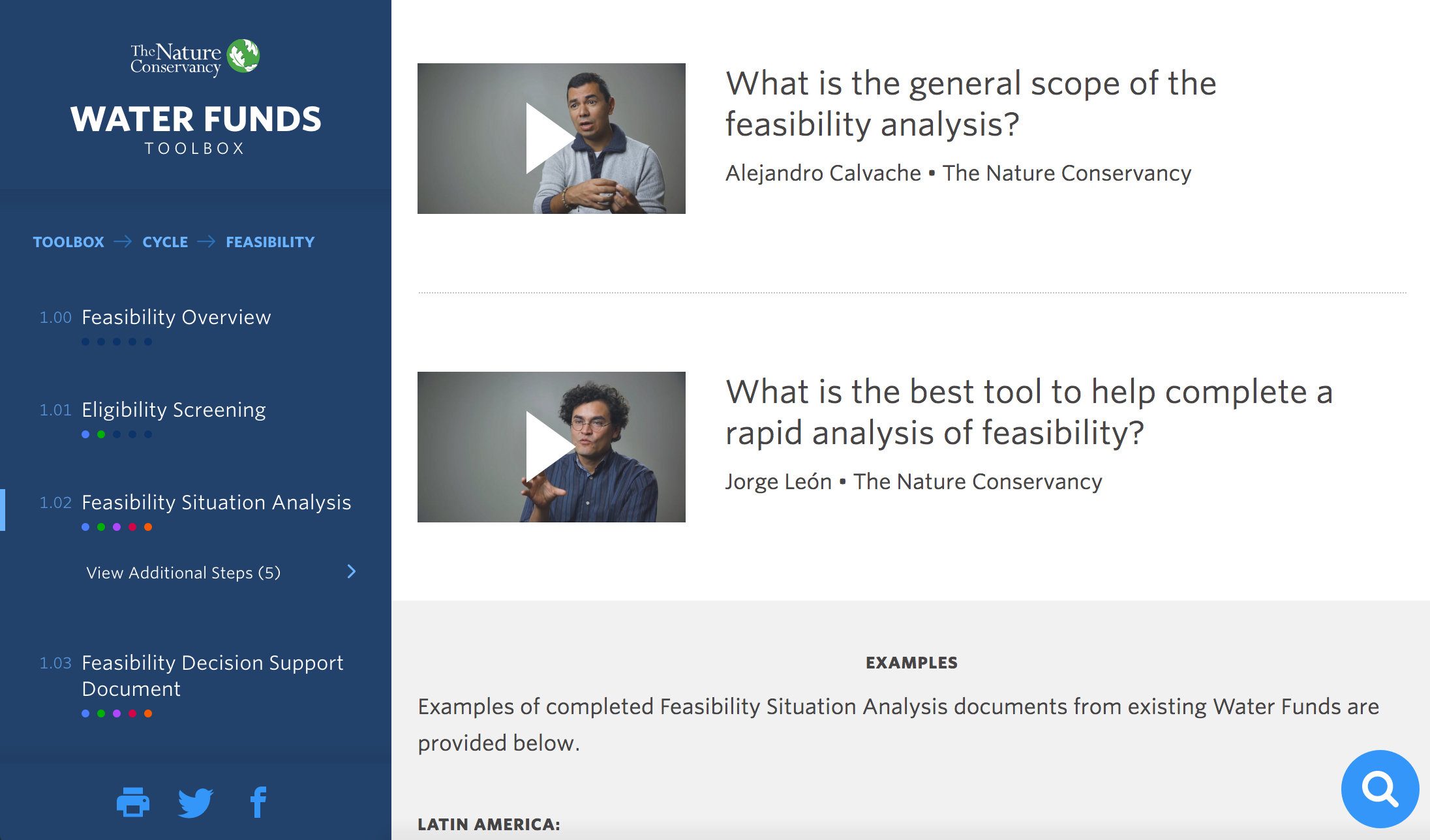
Task: Go to FEASIBILITY breadcrumb
Action: pos(270,242)
